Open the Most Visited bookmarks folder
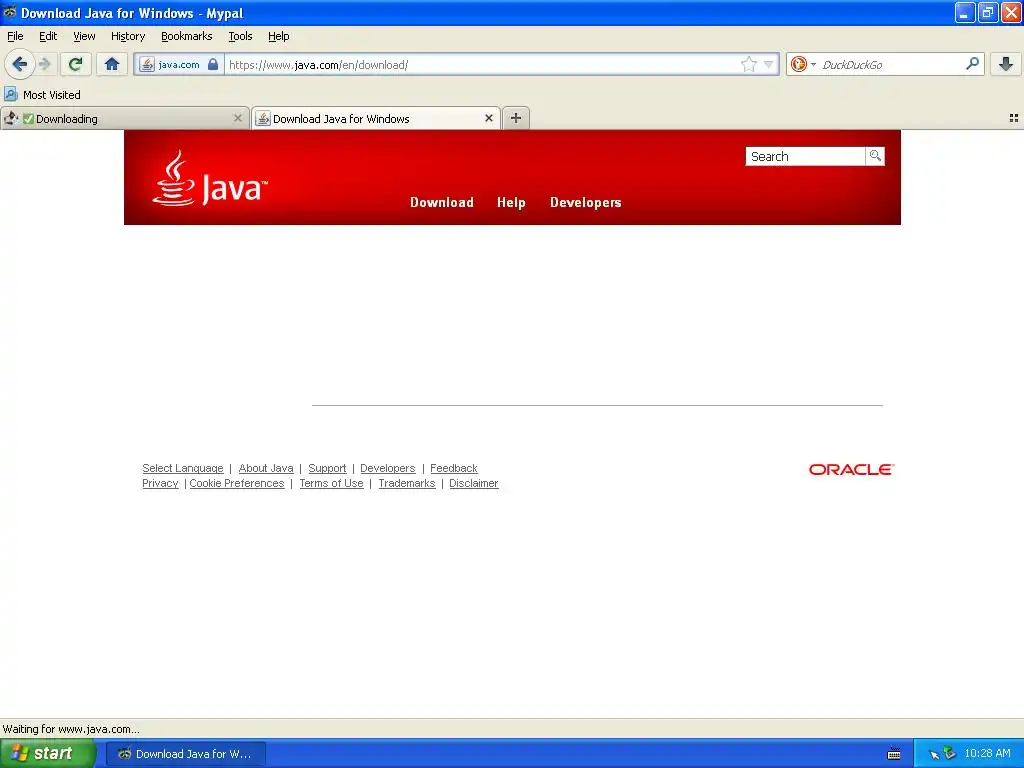The height and width of the screenshot is (768, 1024). click(42, 95)
